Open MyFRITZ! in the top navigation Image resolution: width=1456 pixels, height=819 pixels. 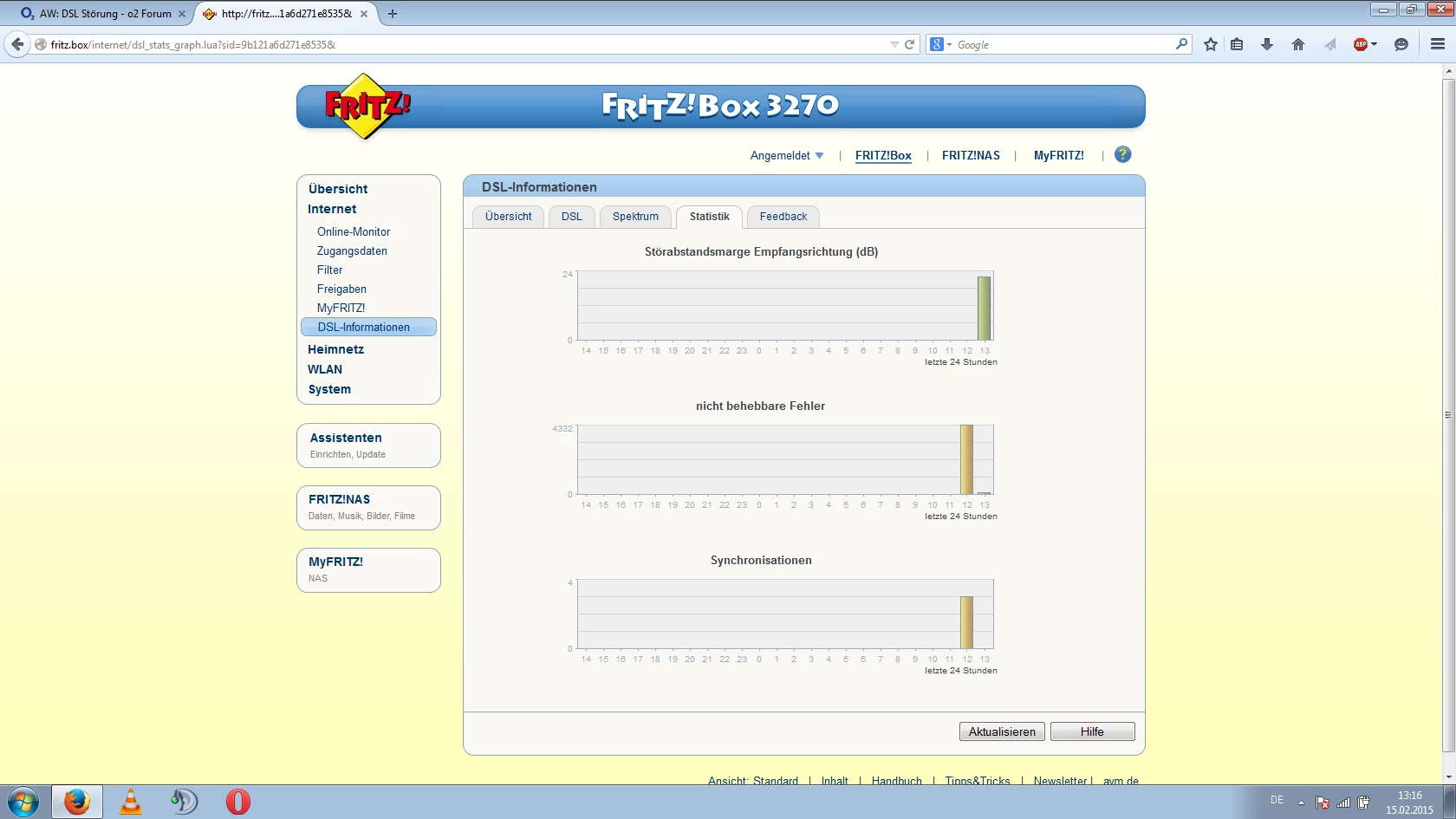1059,156
